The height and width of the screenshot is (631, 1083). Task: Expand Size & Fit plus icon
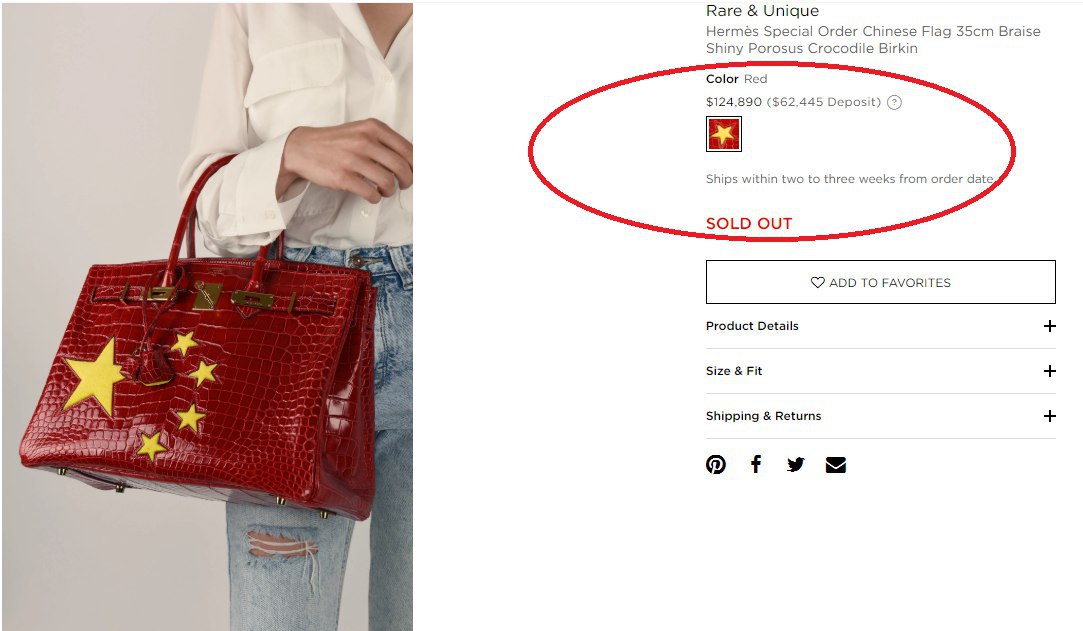coord(1049,371)
